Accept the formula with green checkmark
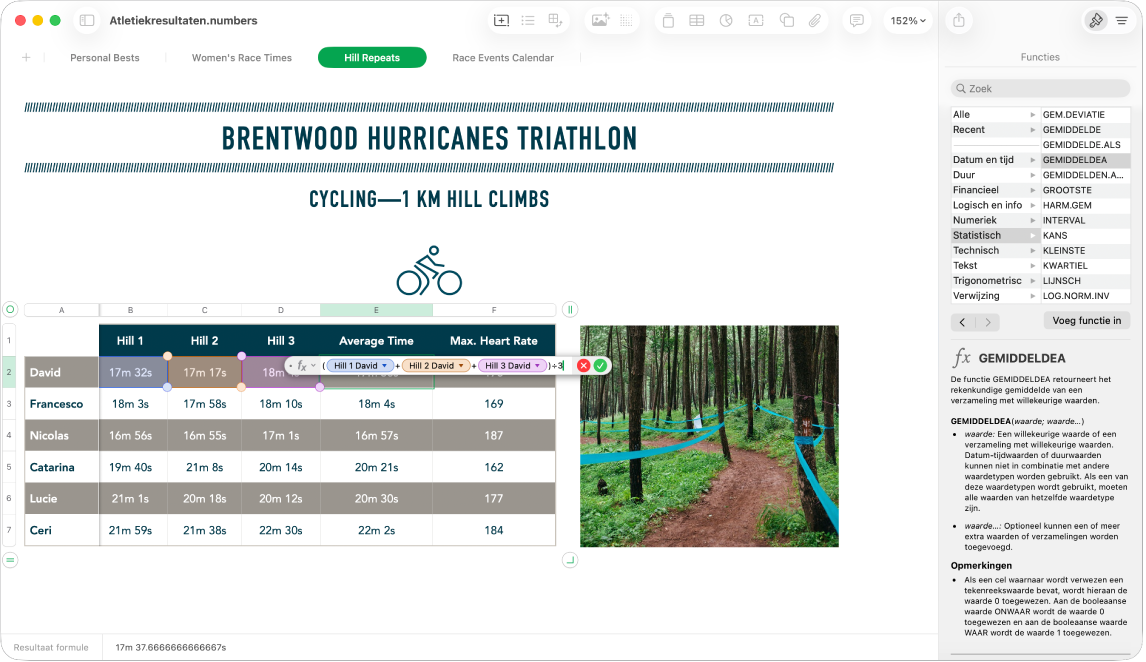Screen dimensions: 1146x662 pos(601,365)
